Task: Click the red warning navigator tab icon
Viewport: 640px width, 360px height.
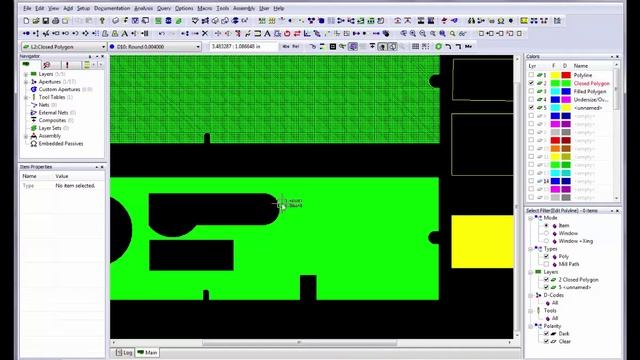Action: pyautogui.click(x=67, y=64)
